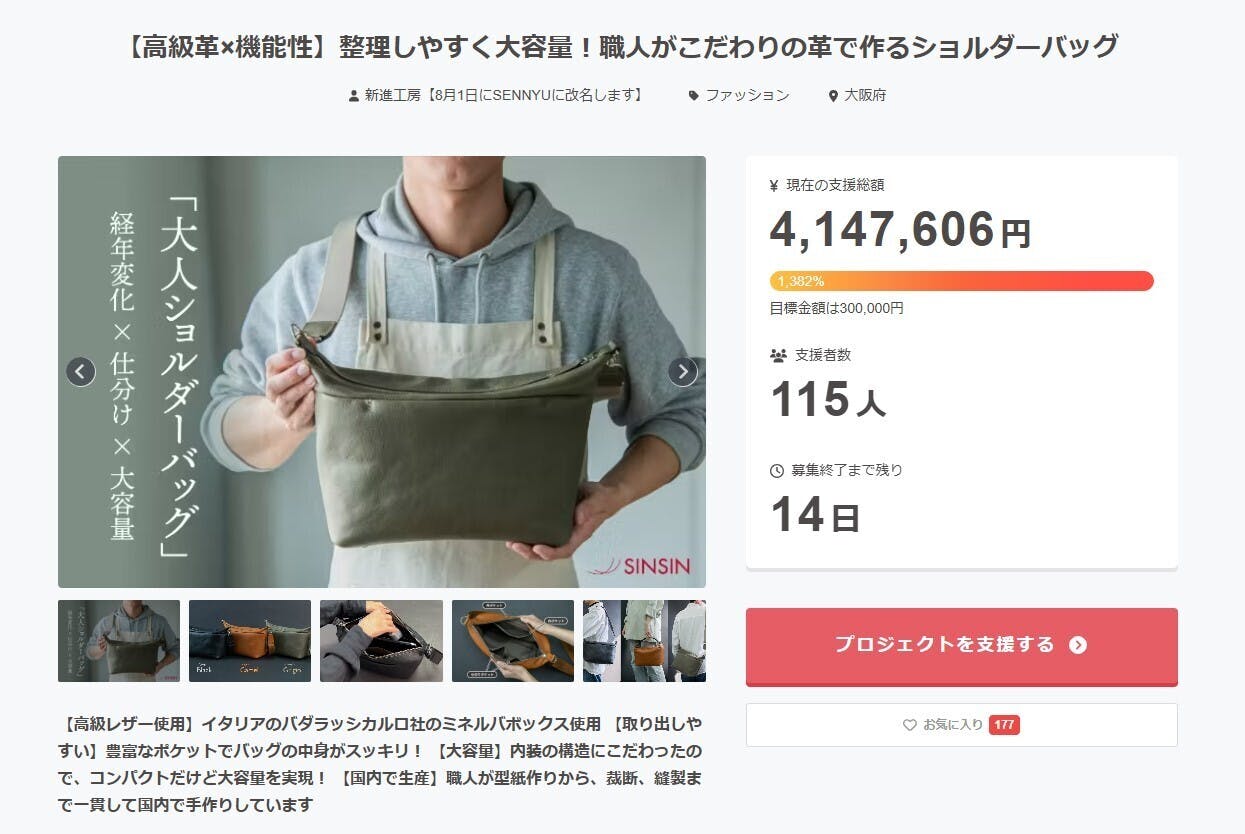Viewport: 1245px width, 834px height.
Task: Open the ファッション category link
Action: tap(747, 96)
